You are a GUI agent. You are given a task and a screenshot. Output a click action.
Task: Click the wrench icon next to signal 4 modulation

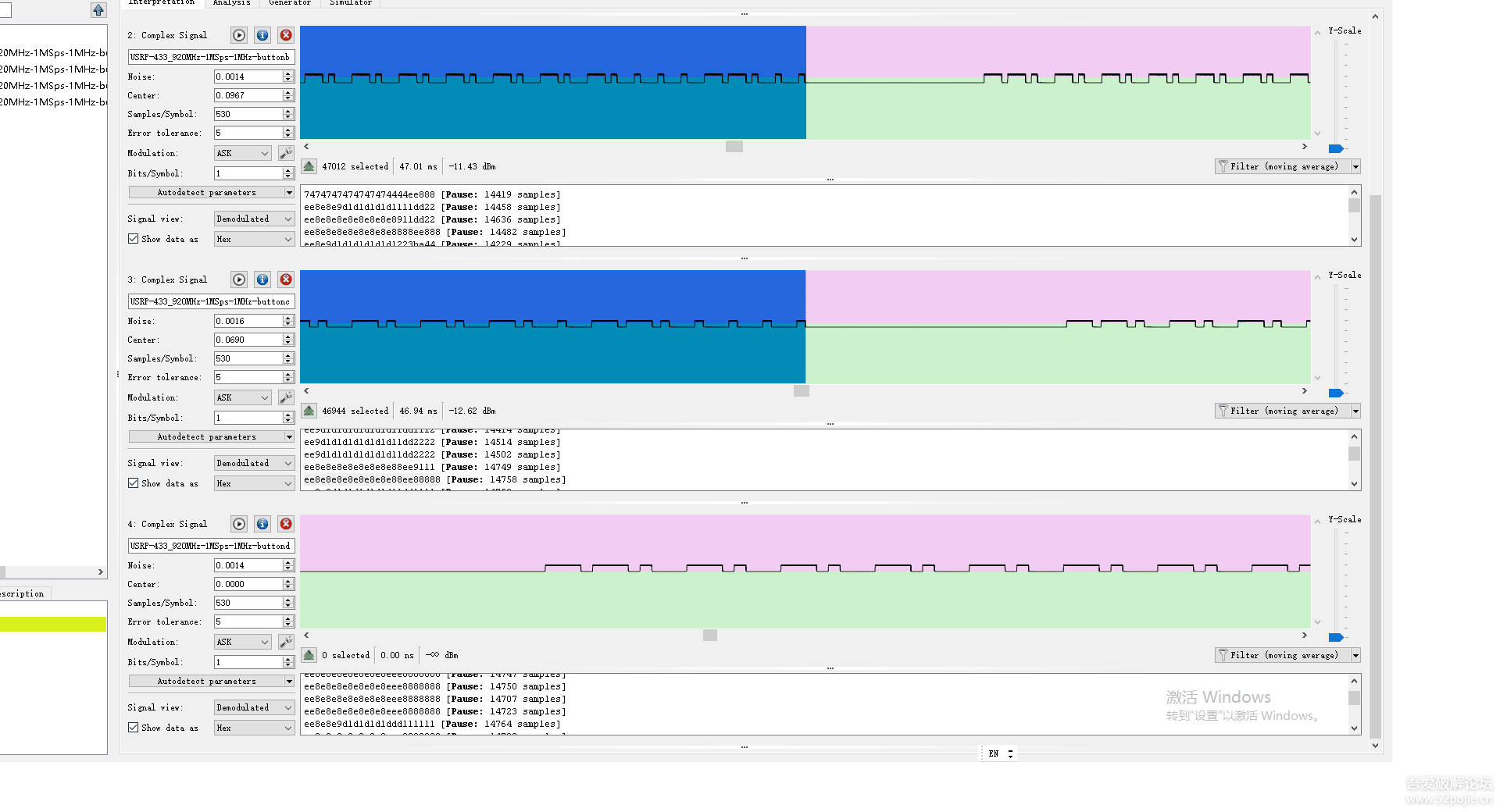tap(286, 642)
